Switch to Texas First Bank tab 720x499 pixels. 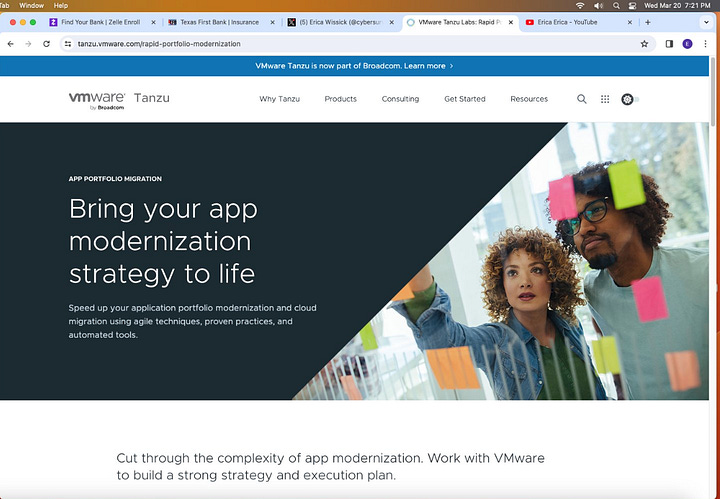(219, 22)
